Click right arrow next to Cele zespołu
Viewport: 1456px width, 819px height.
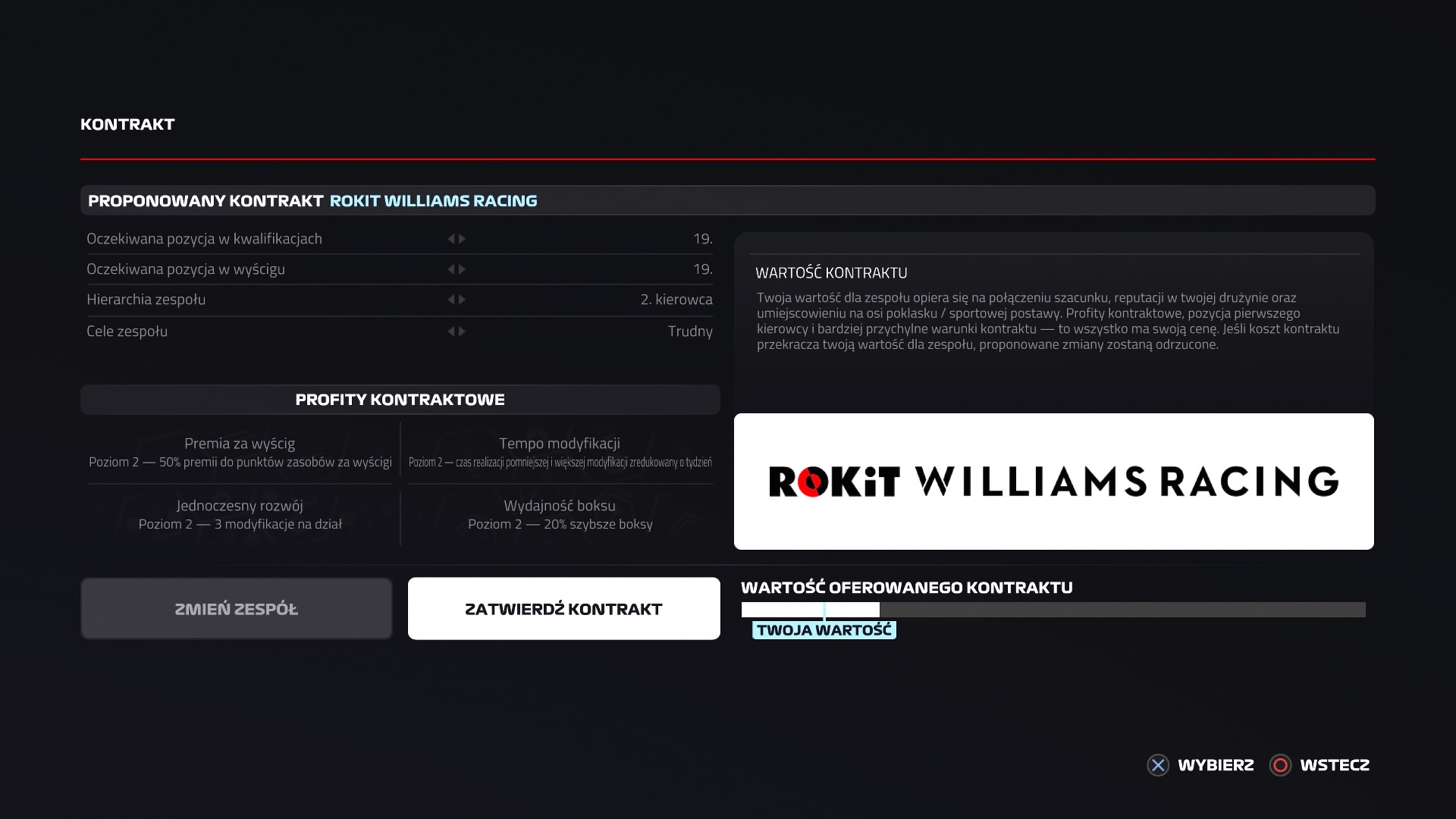click(x=463, y=331)
